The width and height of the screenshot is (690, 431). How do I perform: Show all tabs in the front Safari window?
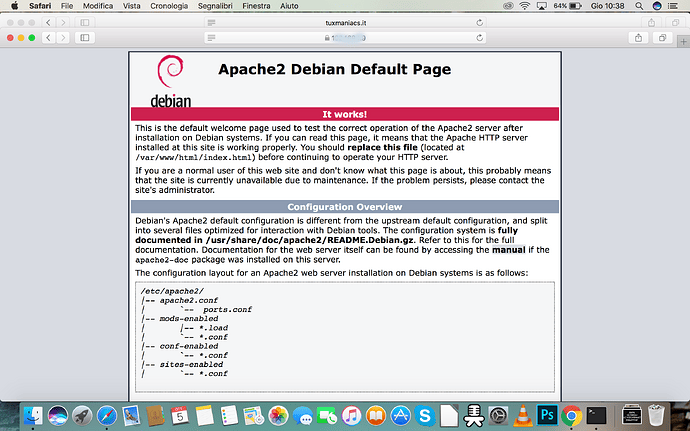coord(662,38)
